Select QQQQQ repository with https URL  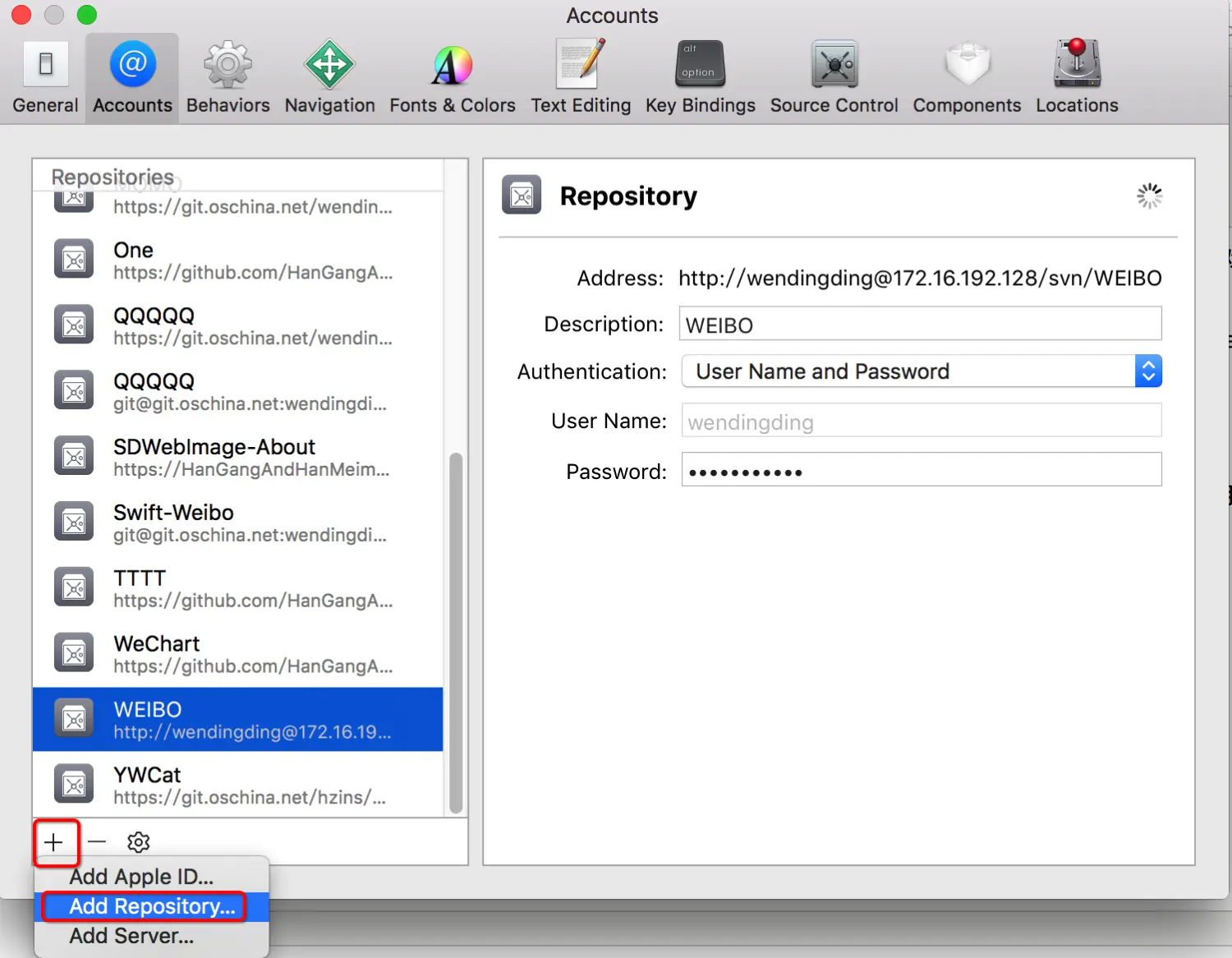(237, 326)
